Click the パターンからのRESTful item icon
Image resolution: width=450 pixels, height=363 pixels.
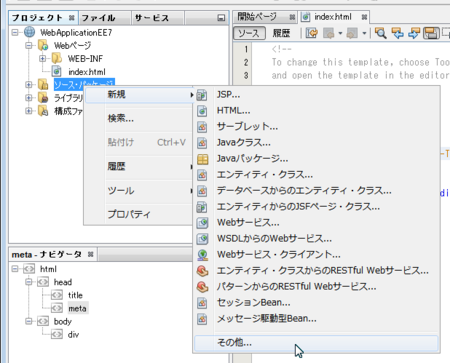pos(202,287)
